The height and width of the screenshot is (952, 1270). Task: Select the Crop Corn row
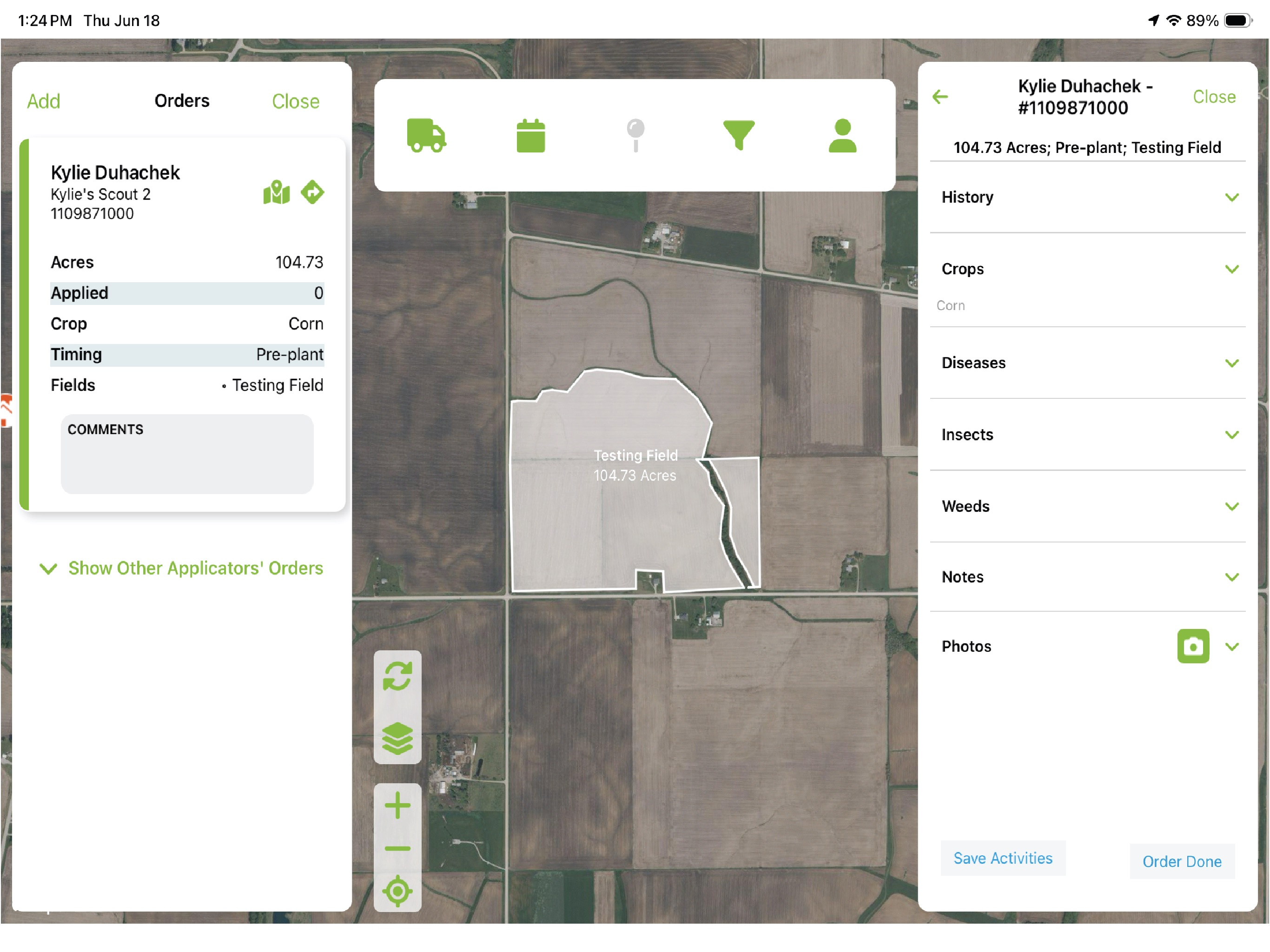coord(187,324)
